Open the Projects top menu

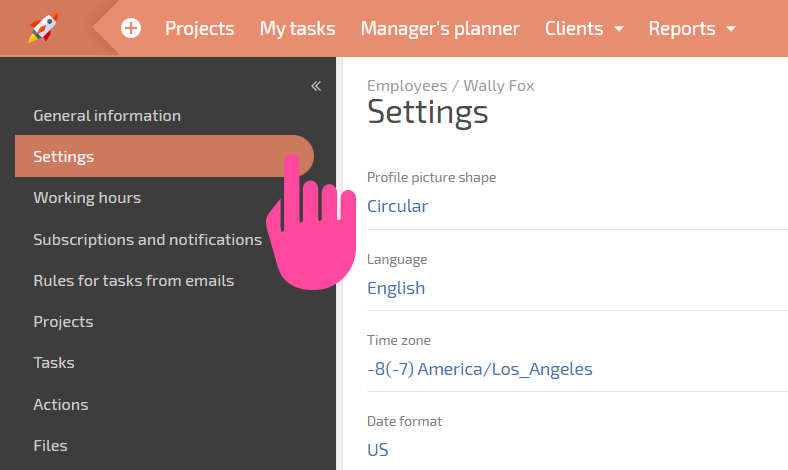tap(200, 29)
